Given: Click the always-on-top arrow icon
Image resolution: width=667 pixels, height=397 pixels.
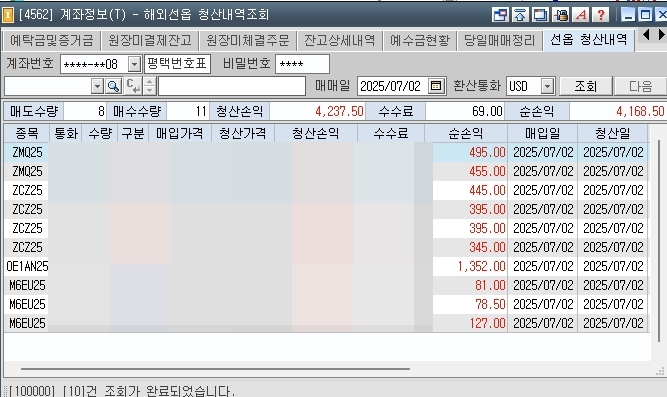Looking at the screenshot, I should (x=520, y=15).
